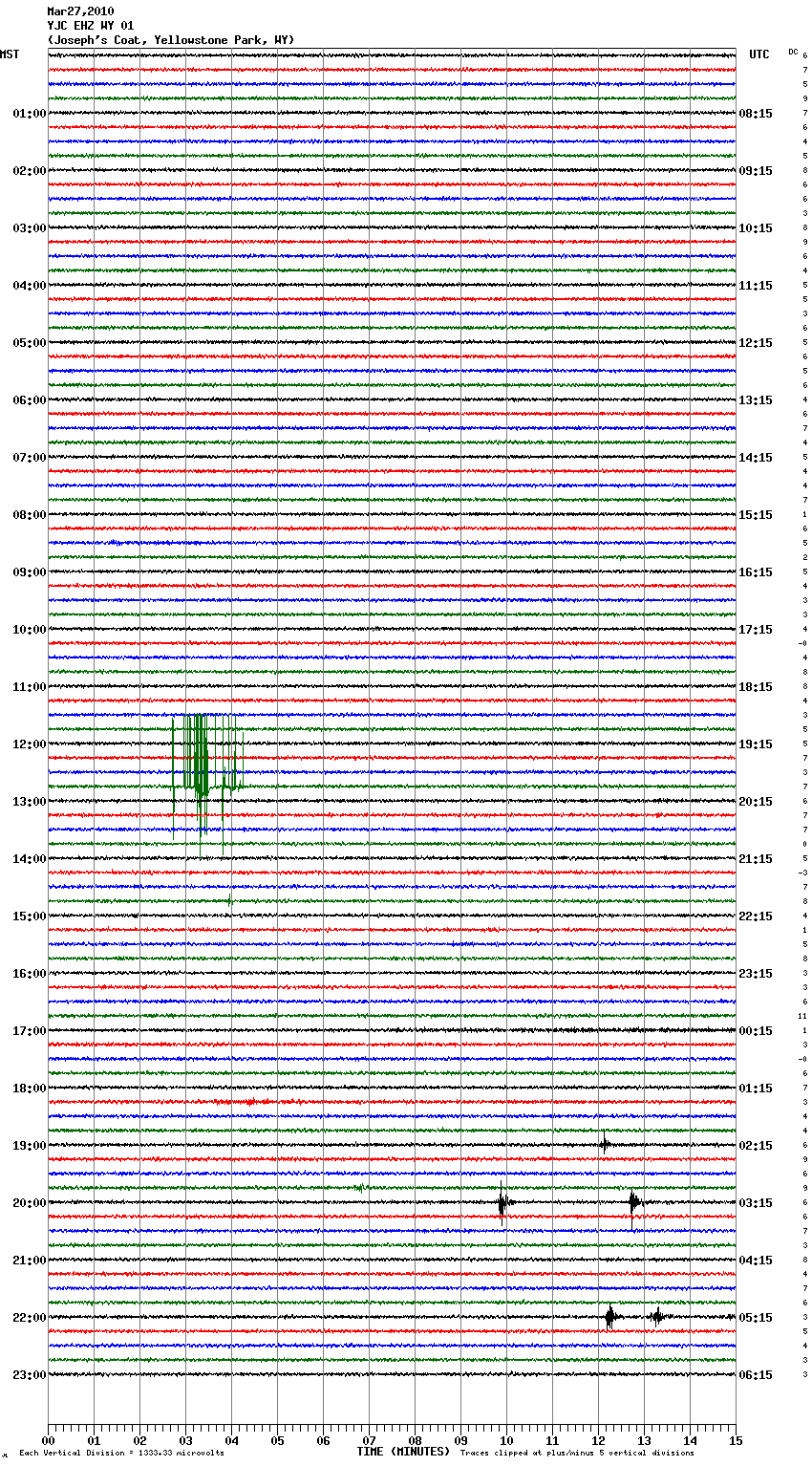
Task: Click the DC column header
Action: (793, 52)
